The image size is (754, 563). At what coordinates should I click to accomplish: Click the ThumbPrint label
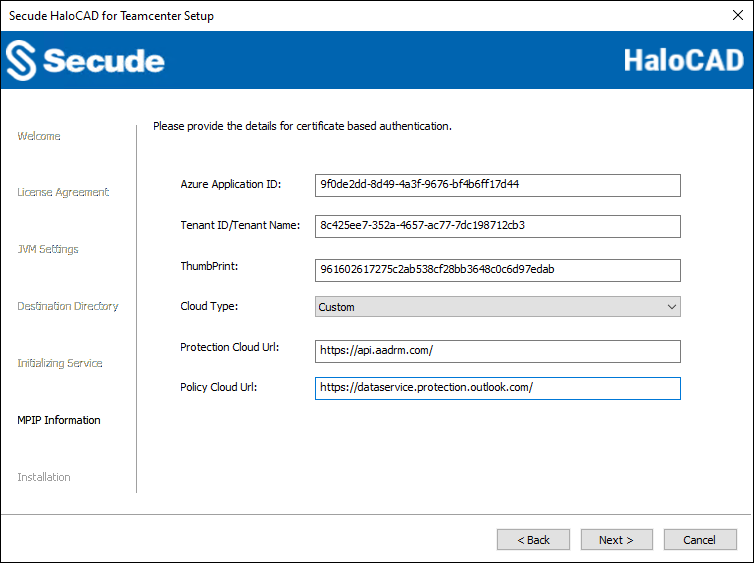(x=209, y=266)
